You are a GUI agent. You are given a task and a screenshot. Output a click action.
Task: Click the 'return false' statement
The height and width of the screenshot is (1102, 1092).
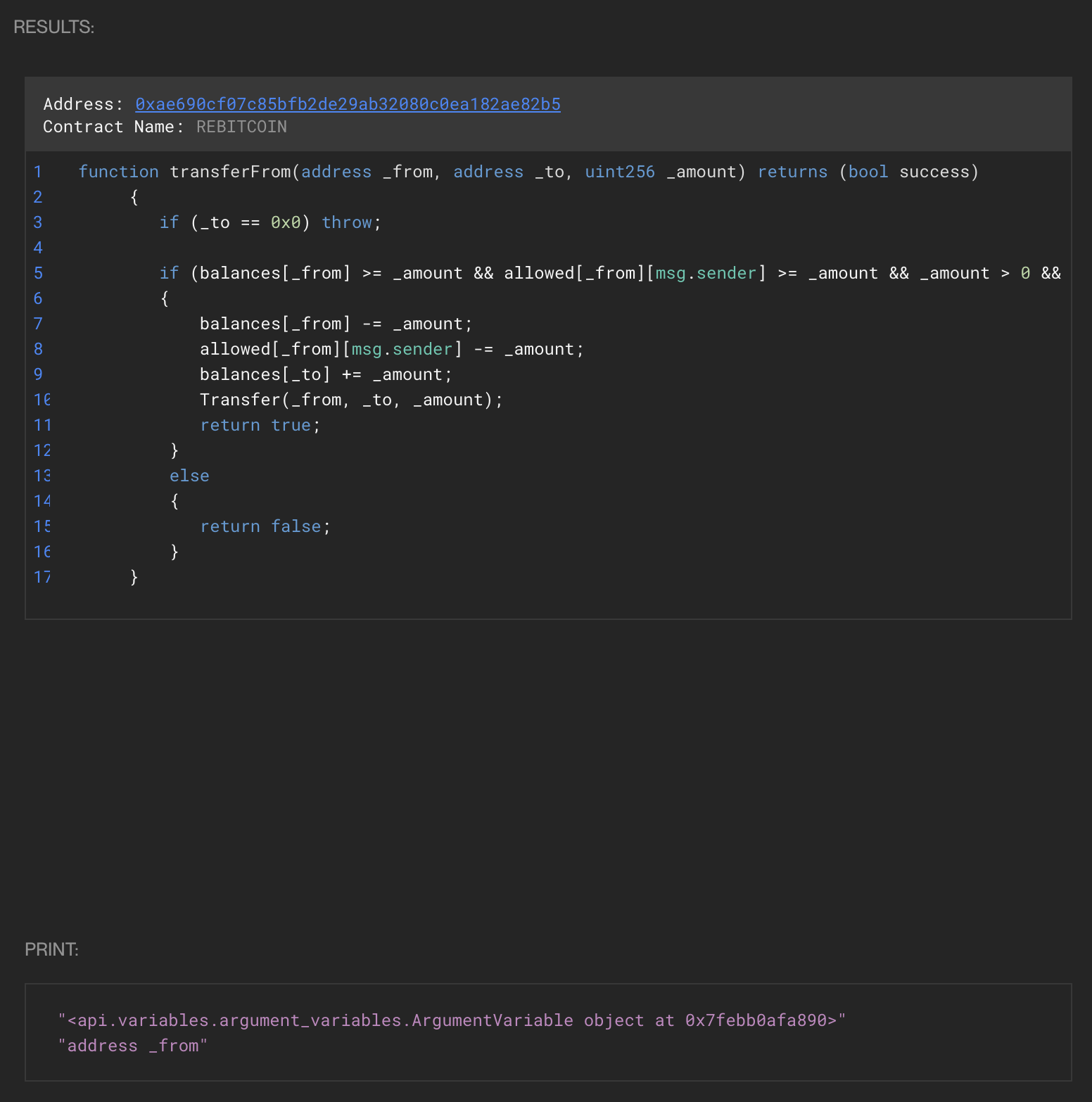[265, 526]
